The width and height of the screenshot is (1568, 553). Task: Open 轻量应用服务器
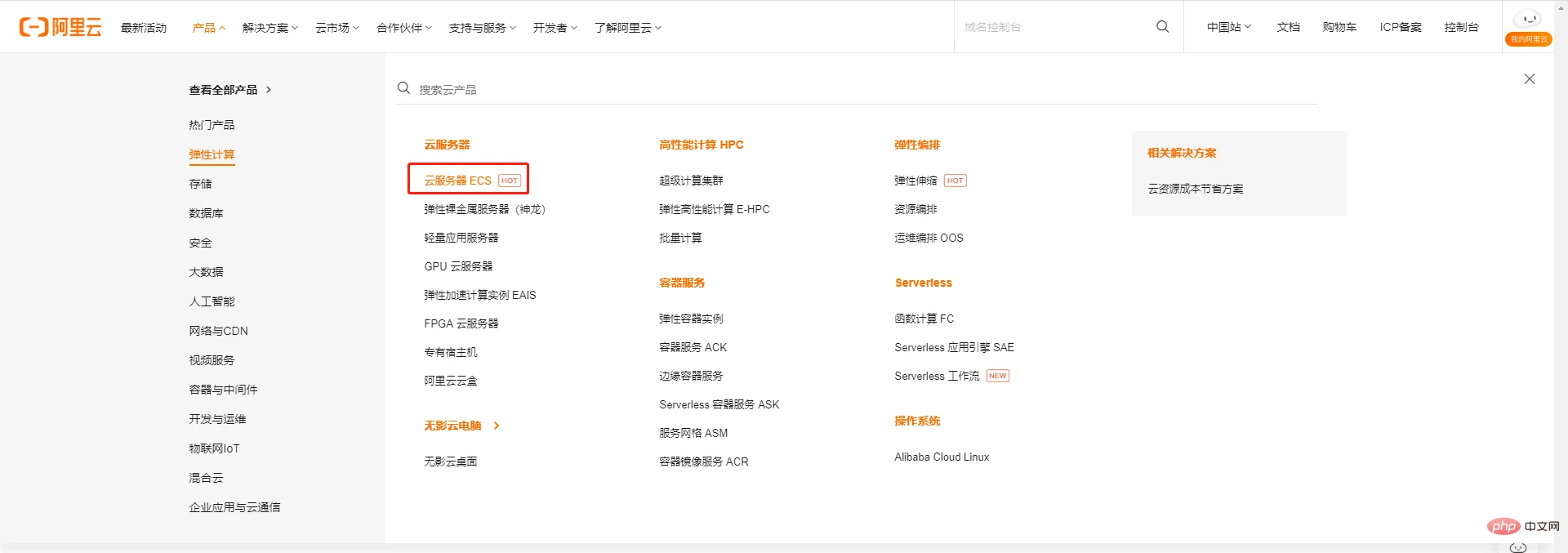(x=461, y=238)
